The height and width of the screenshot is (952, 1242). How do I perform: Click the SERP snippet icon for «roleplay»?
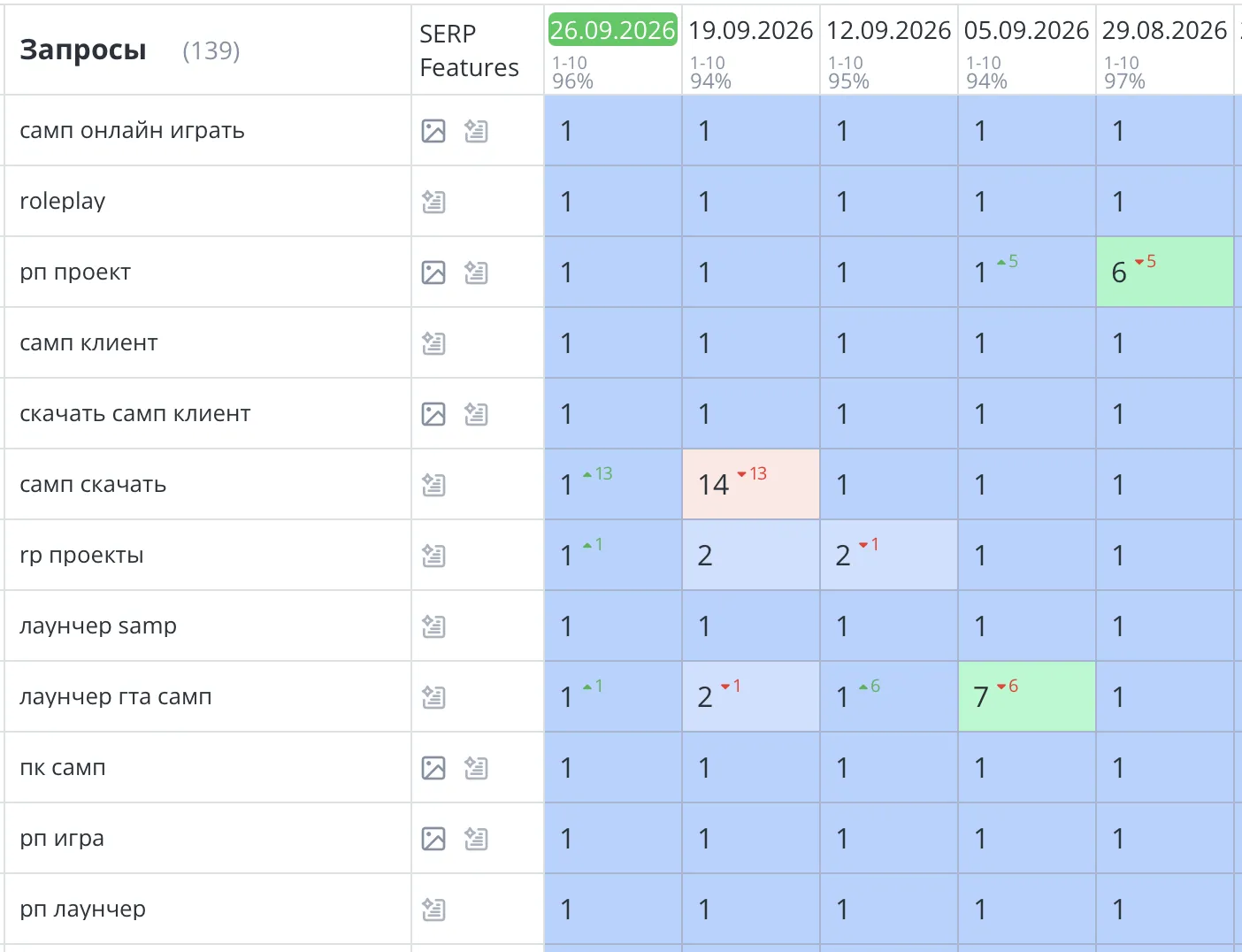point(433,202)
